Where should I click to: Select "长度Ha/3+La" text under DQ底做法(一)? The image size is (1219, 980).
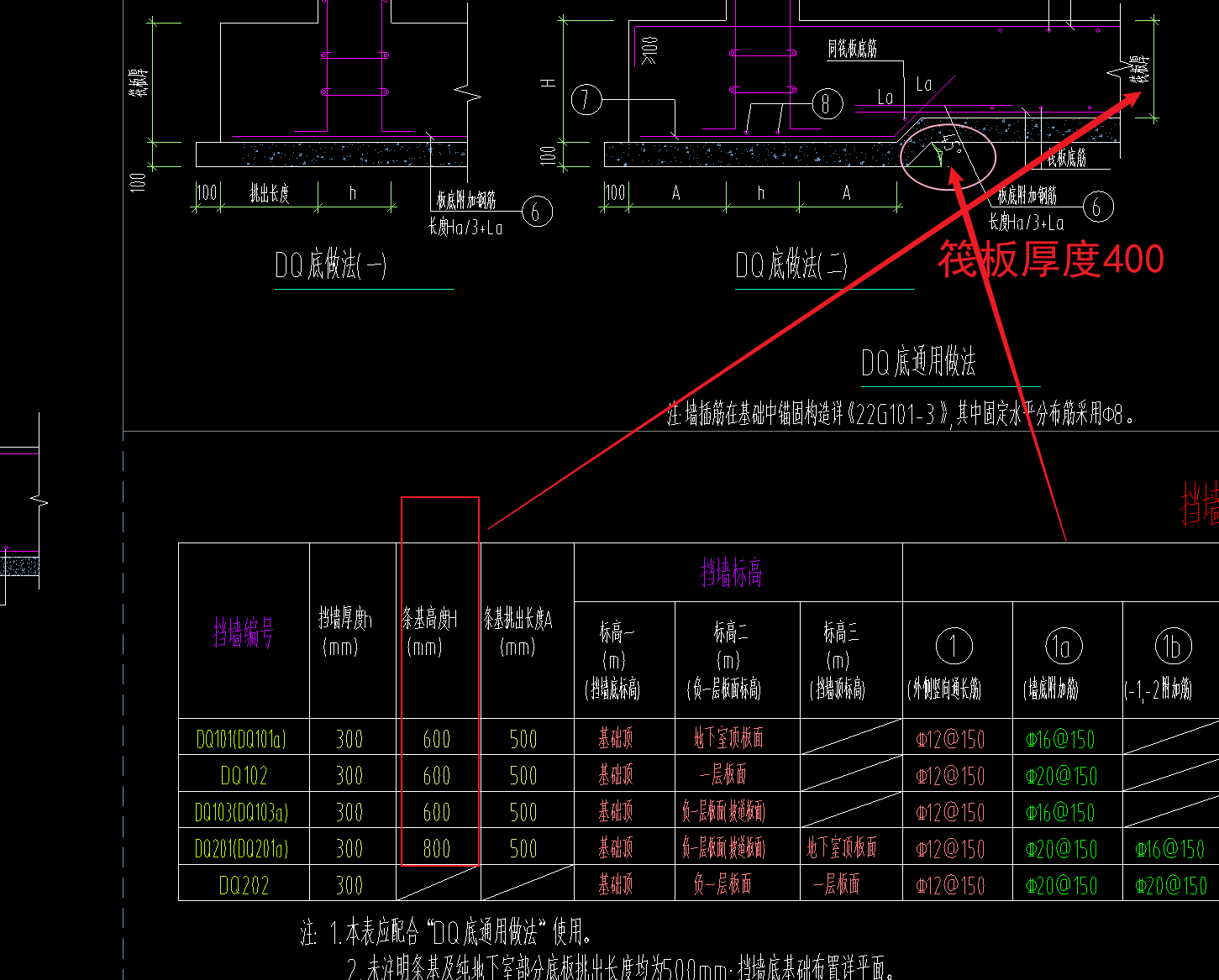click(x=465, y=227)
